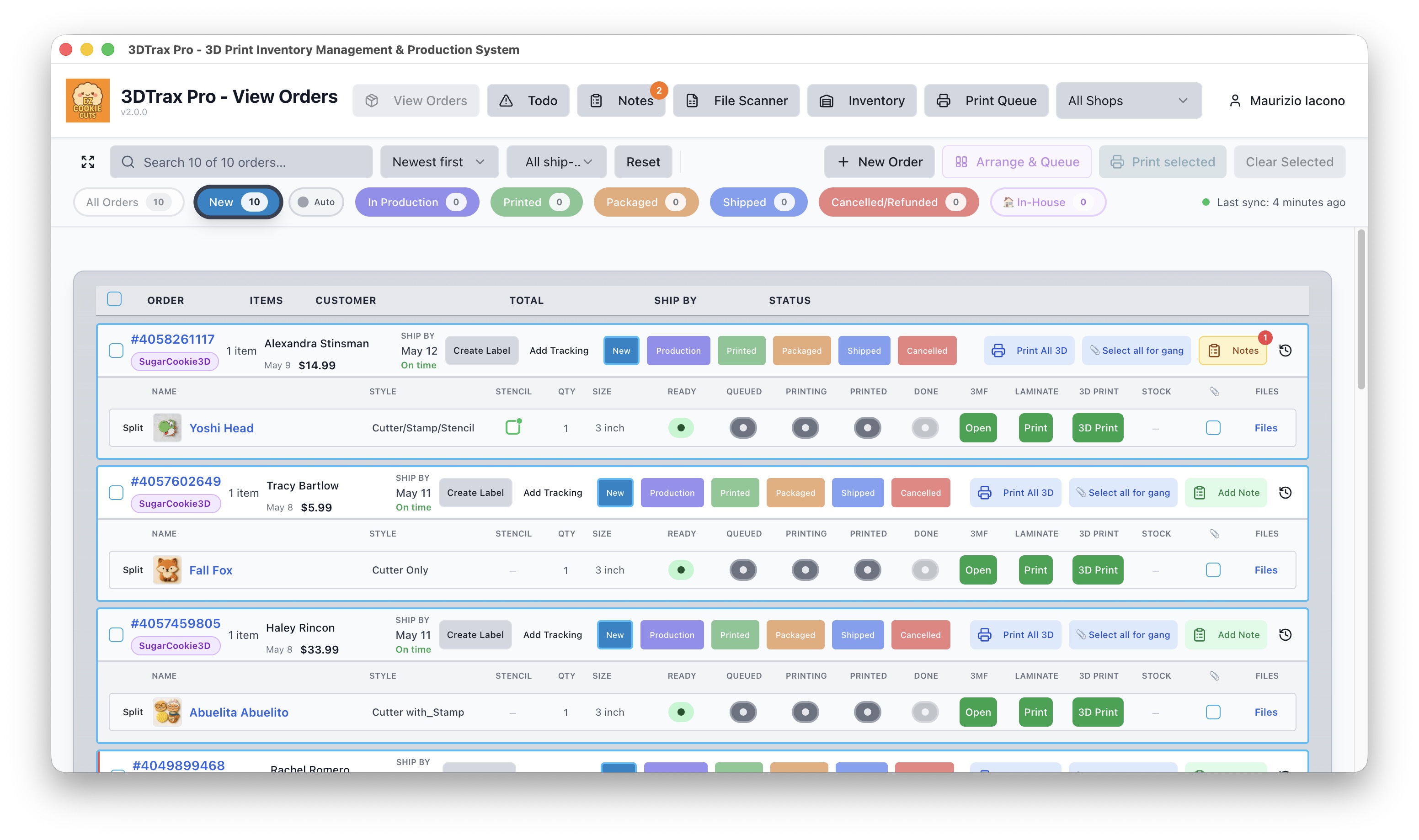Click the stencil icon for Yoshi Head
1419x840 pixels.
pyautogui.click(x=513, y=427)
